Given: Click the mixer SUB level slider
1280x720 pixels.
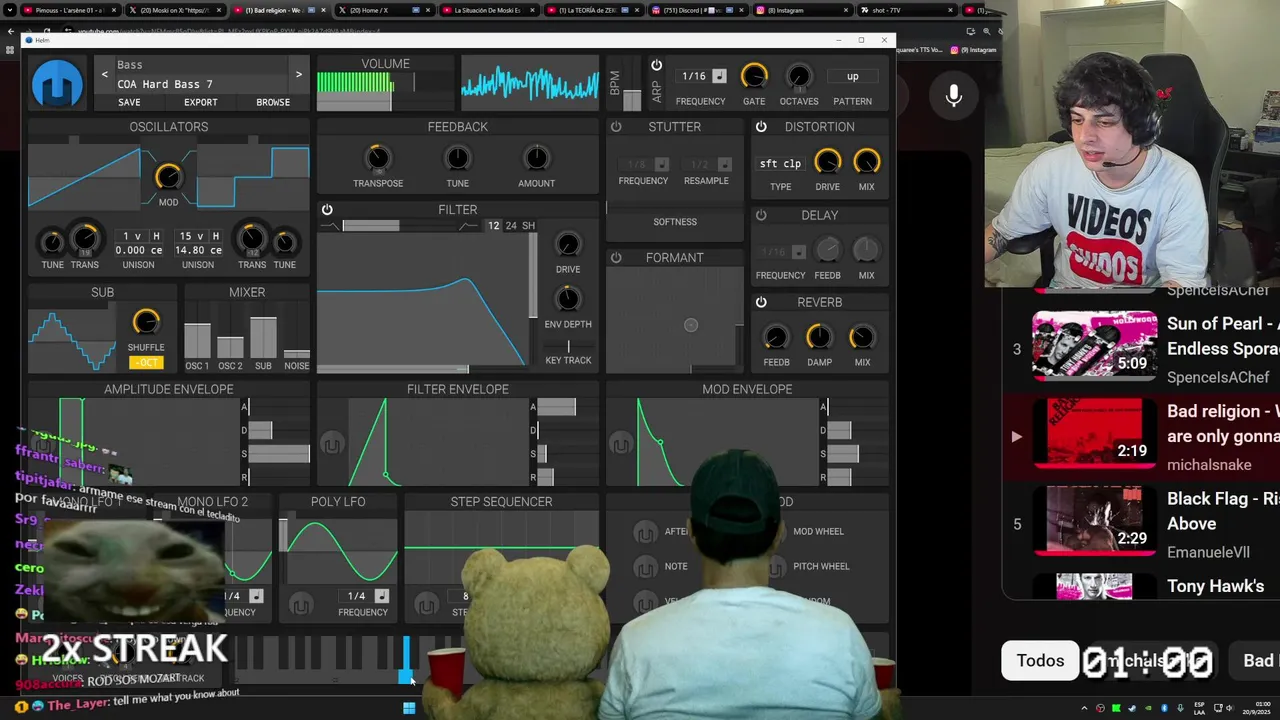Looking at the screenshot, I should 263,338.
